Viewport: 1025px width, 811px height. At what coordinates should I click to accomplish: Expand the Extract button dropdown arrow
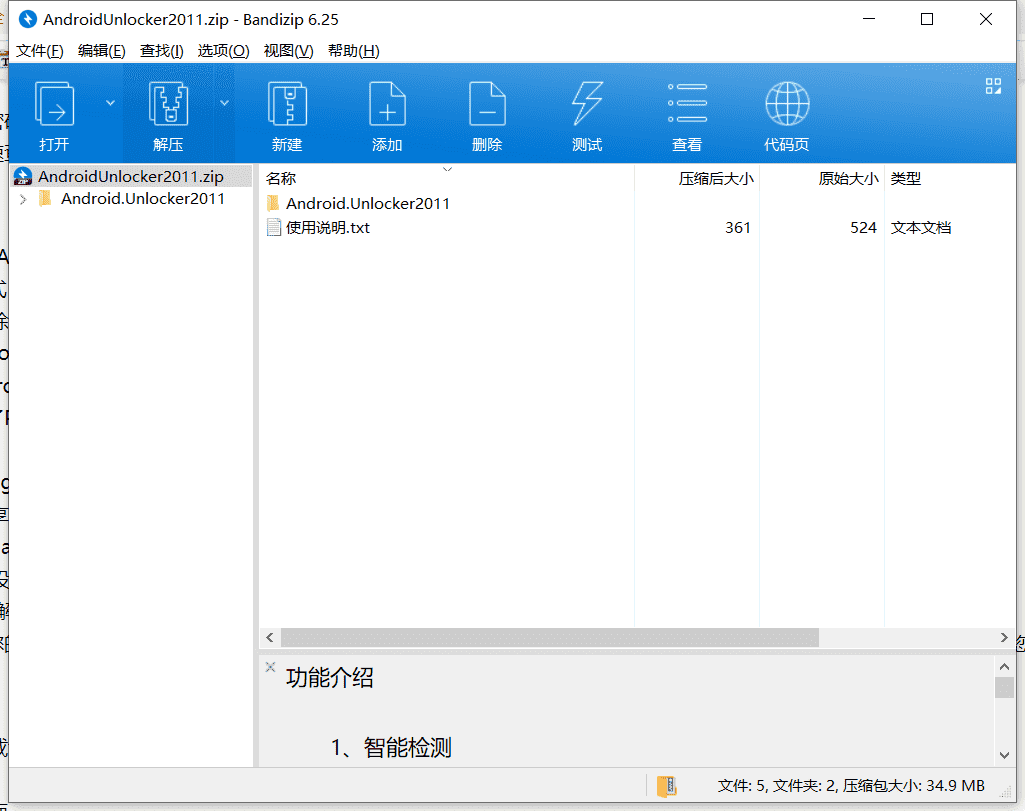224,103
